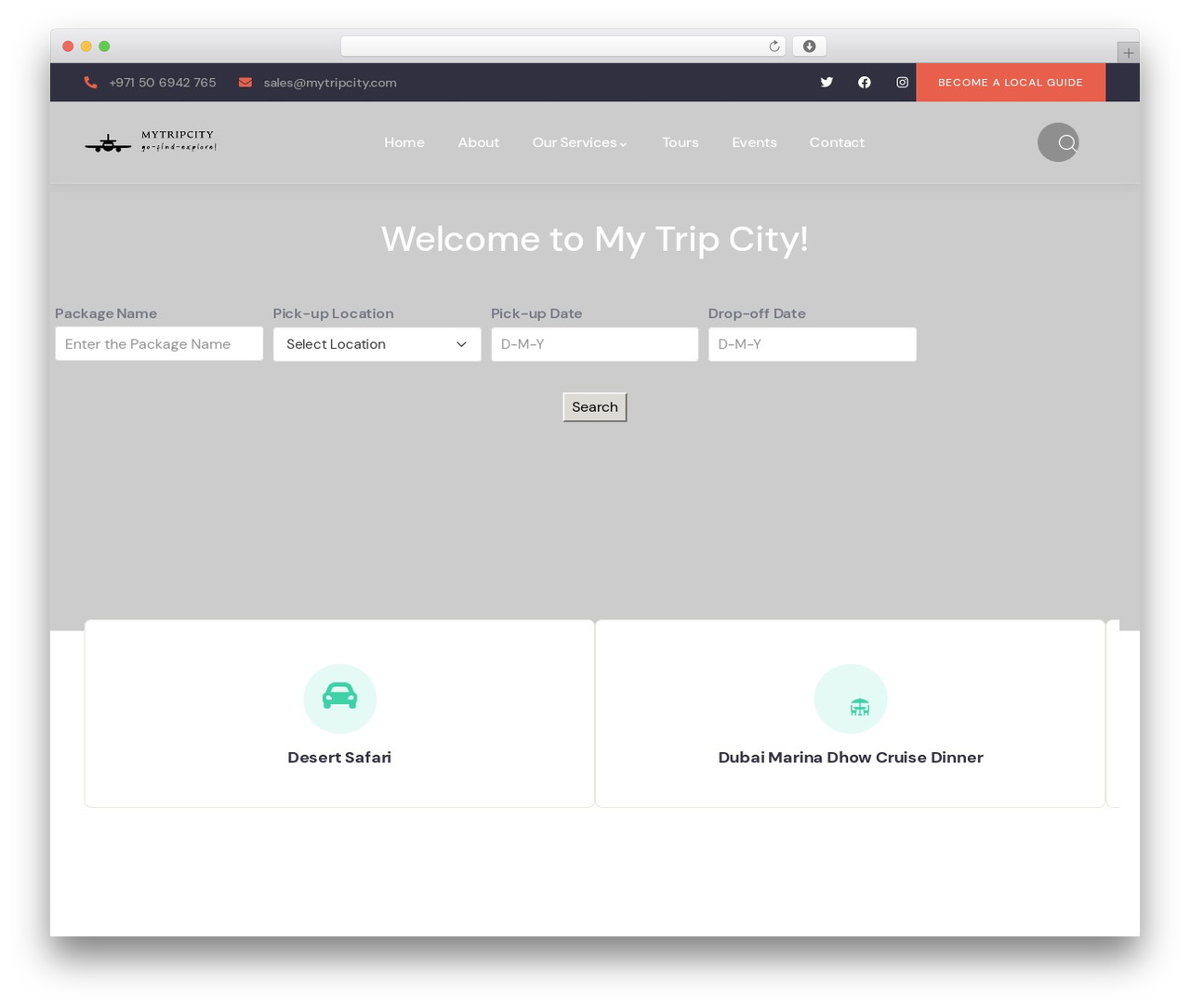This screenshot has height=1008, width=1190.
Task: Navigate to Tours
Action: (x=680, y=142)
